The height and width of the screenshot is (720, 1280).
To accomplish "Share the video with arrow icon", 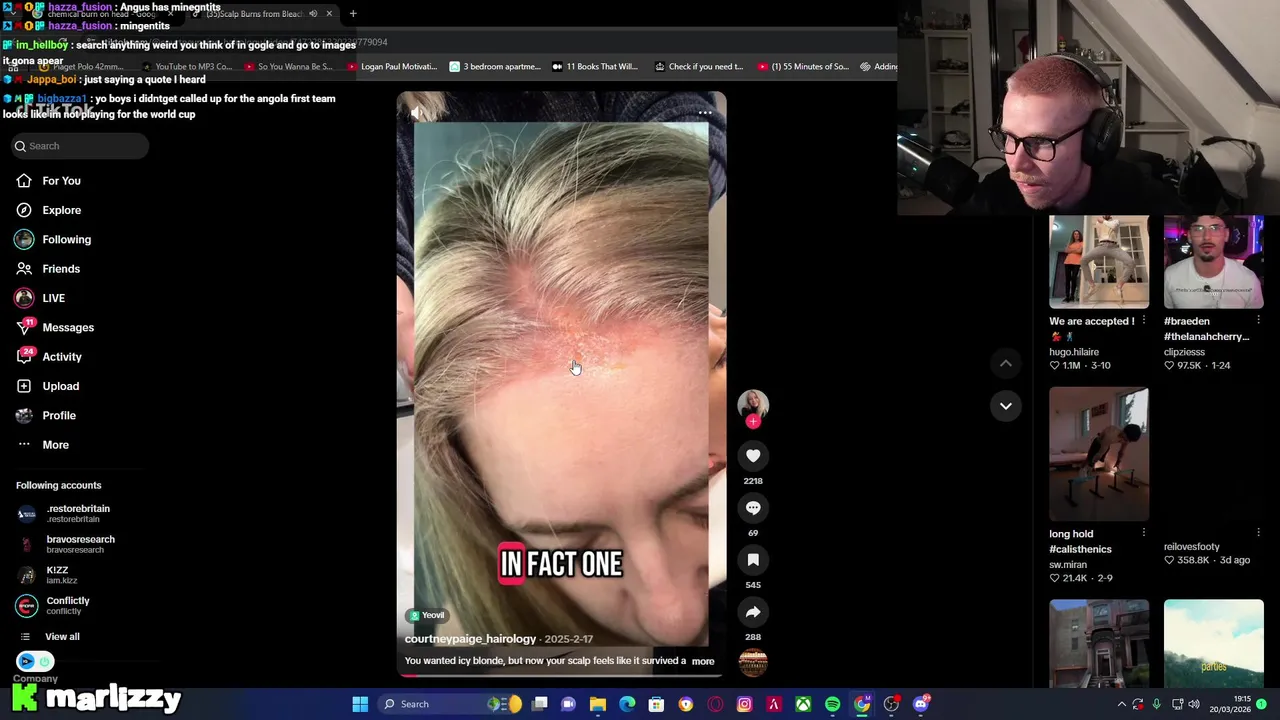I will pyautogui.click(x=753, y=612).
